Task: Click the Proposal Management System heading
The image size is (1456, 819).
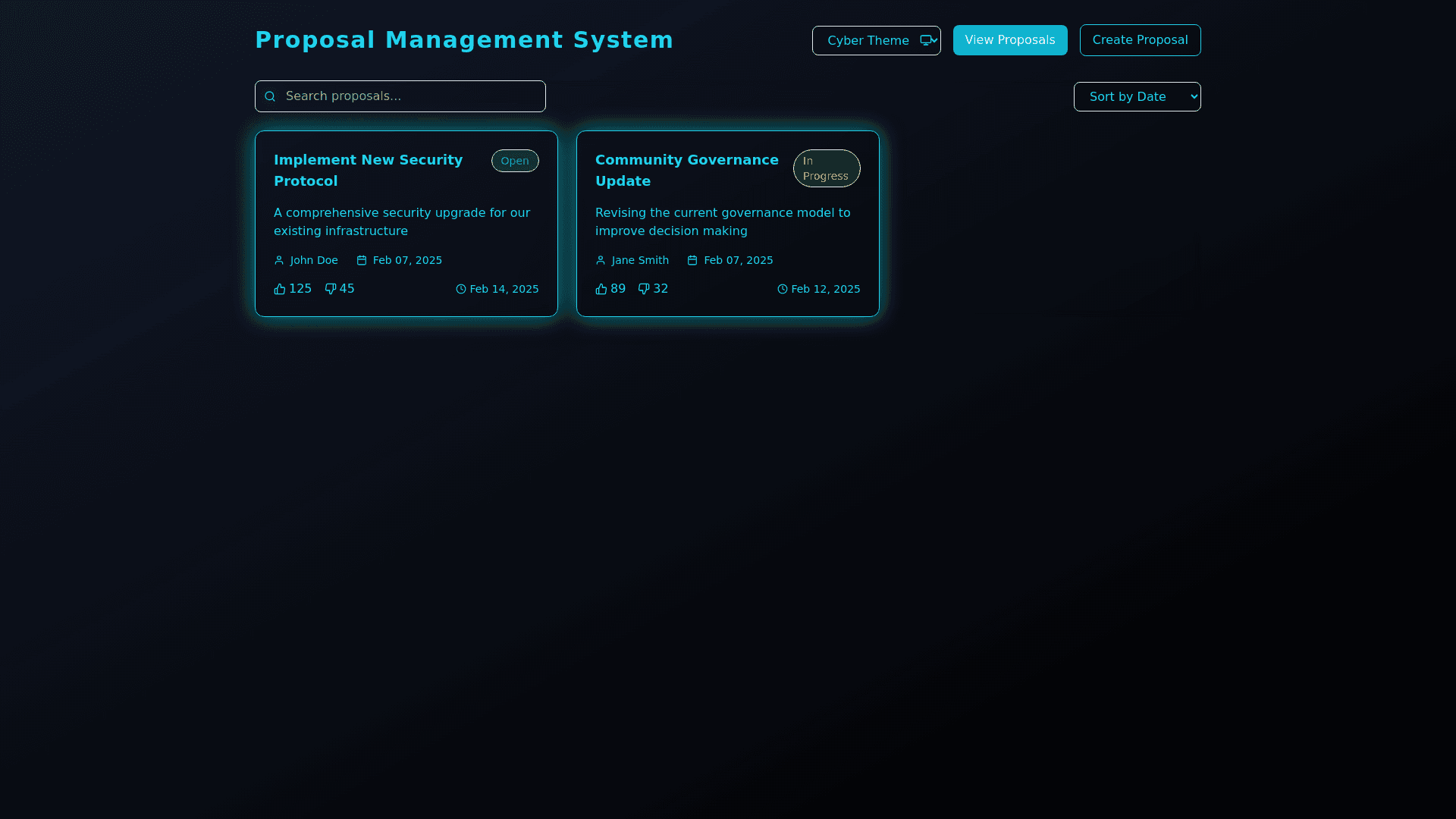Action: pyautogui.click(x=464, y=39)
